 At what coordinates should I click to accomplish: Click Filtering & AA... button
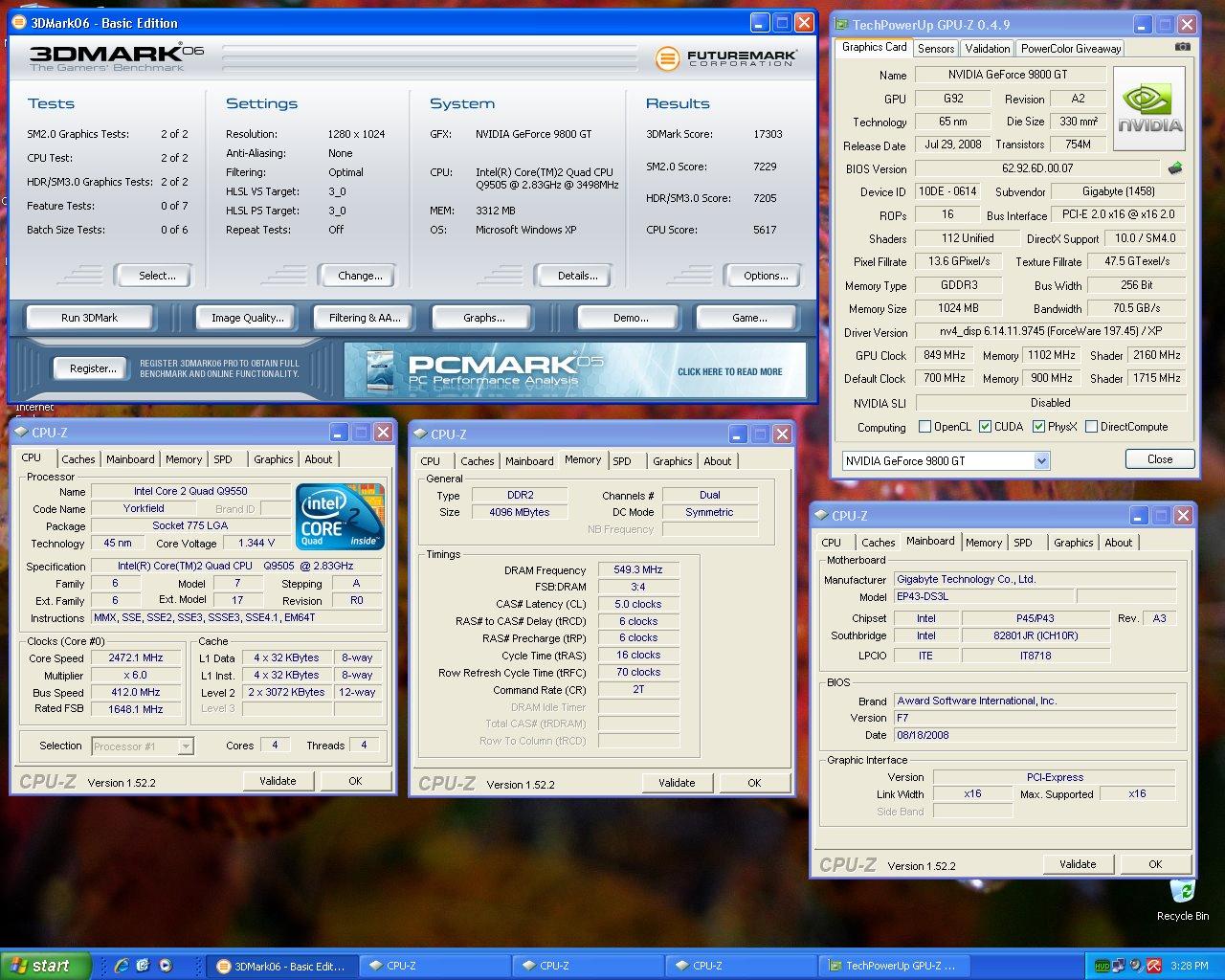pos(365,318)
